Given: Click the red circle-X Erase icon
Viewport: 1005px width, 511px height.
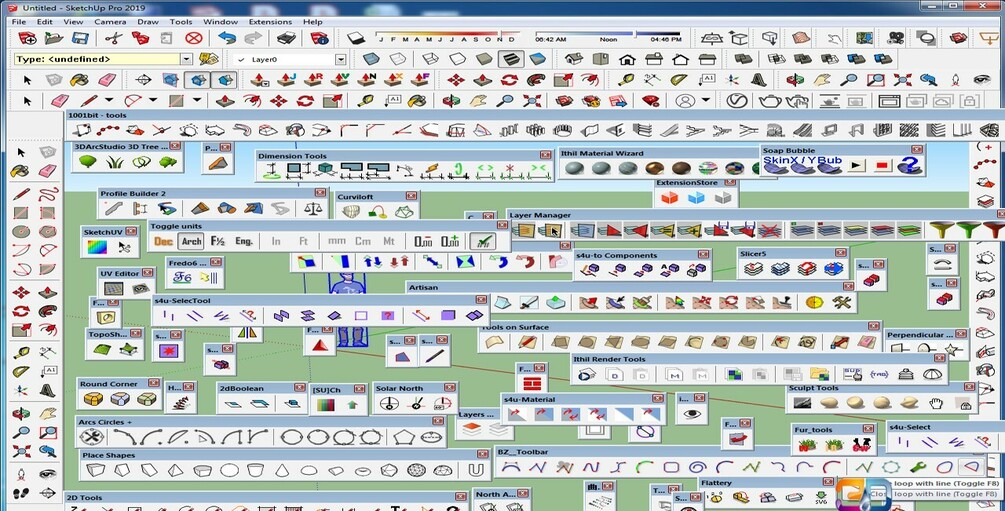Looking at the screenshot, I should (x=194, y=38).
